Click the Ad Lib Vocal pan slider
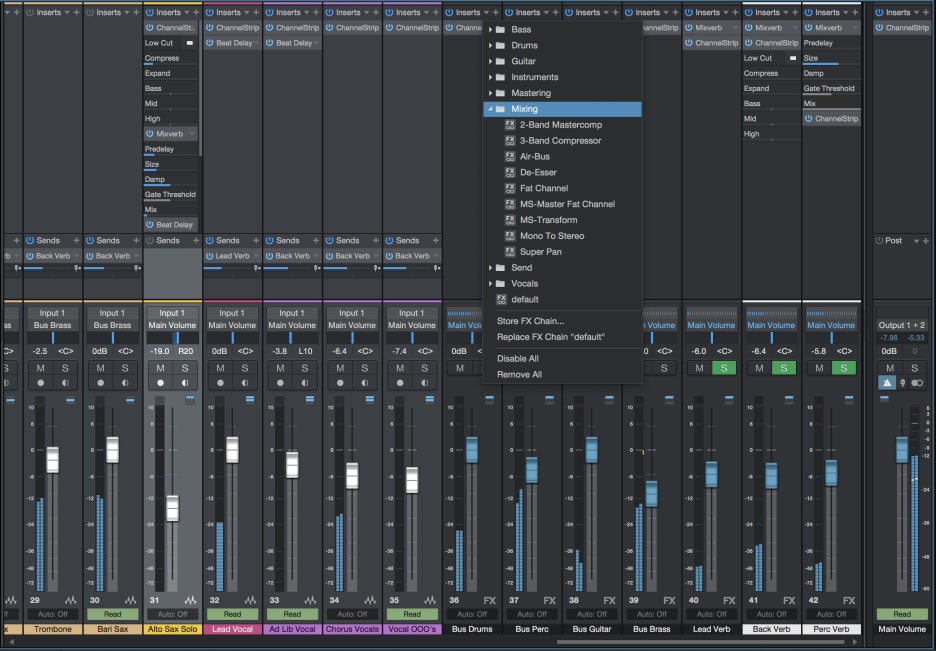 pyautogui.click(x=292, y=338)
